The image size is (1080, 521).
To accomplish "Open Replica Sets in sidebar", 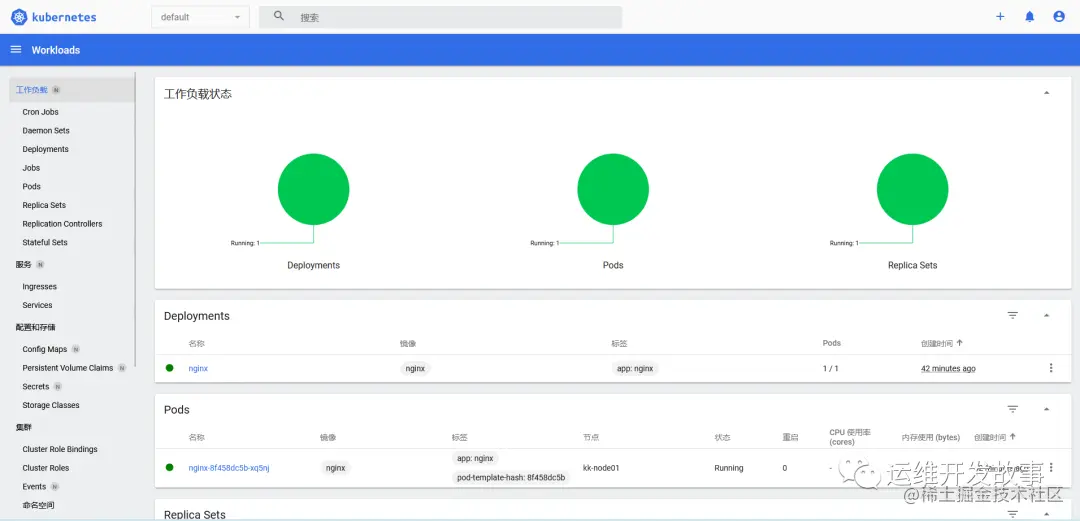I will click(x=44, y=205).
